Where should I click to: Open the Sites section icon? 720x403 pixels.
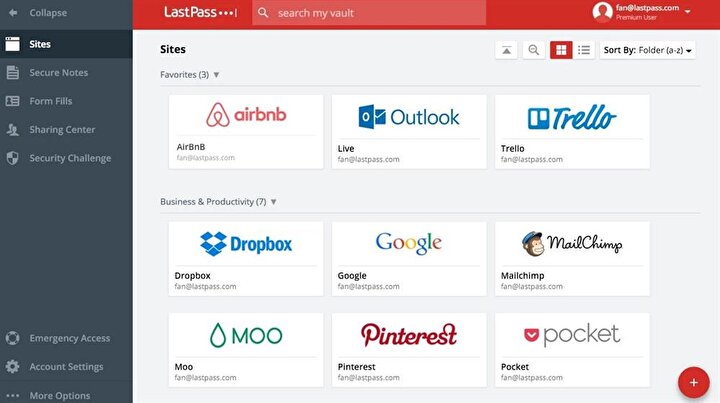click(12, 44)
